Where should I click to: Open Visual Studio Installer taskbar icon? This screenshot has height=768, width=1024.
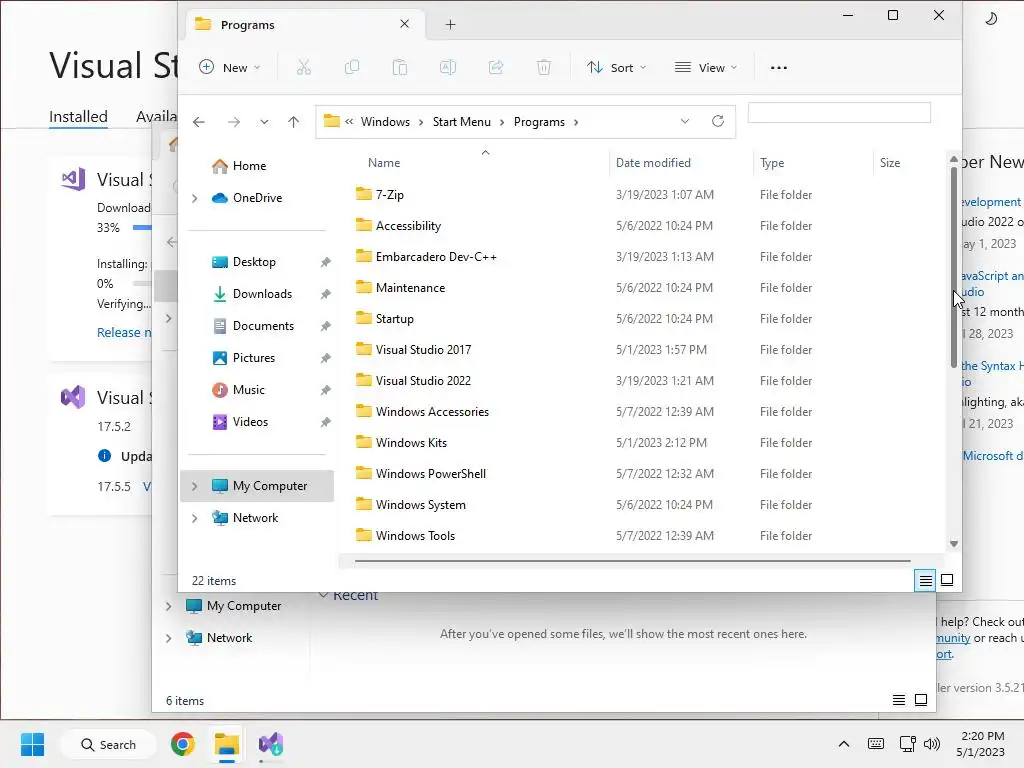point(270,744)
